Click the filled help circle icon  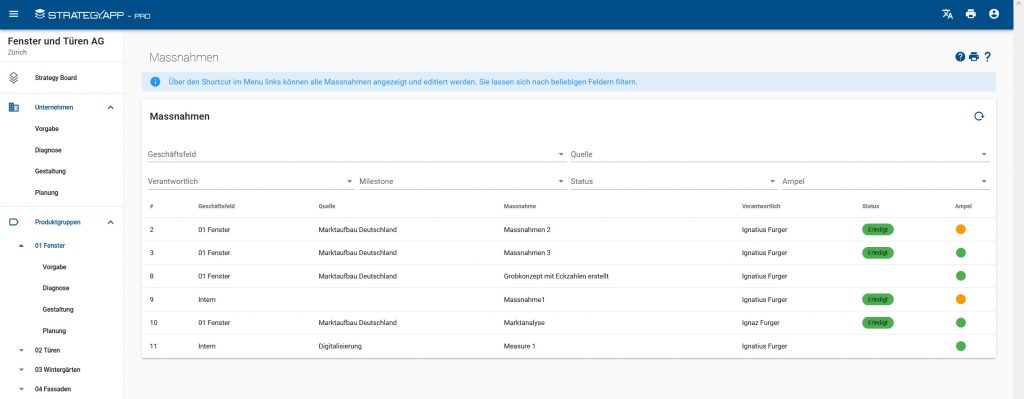pos(960,57)
